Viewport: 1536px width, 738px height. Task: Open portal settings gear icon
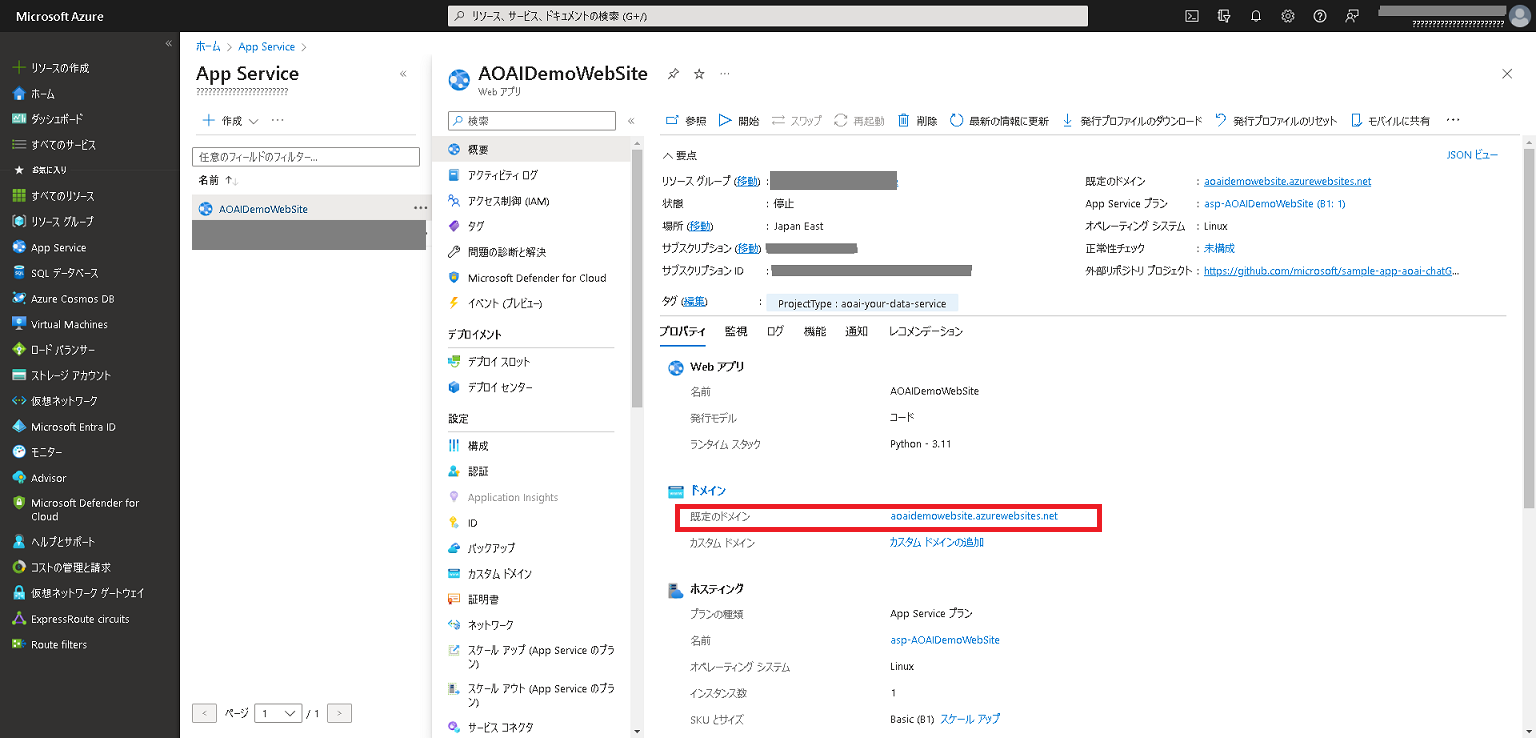tap(1288, 16)
